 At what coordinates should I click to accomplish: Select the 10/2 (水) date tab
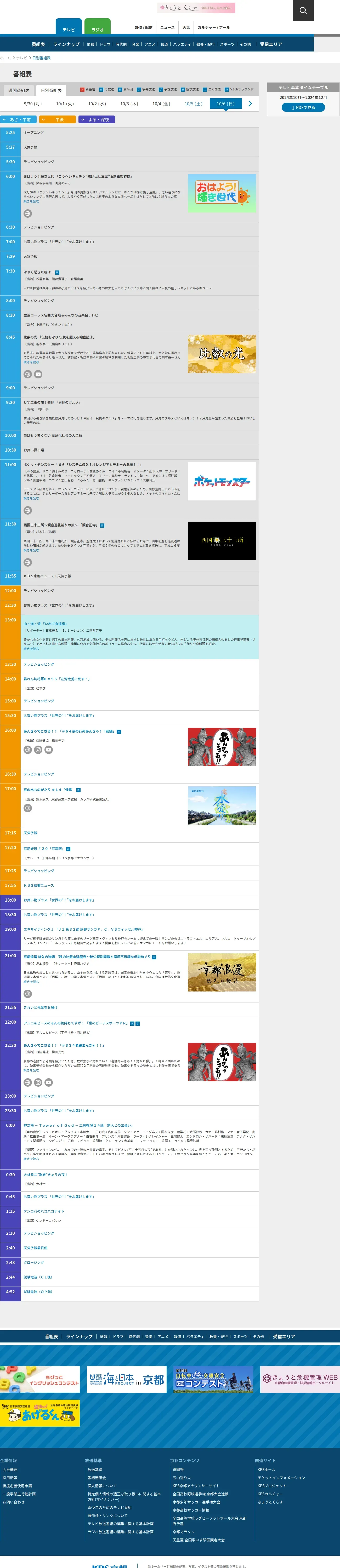tap(97, 104)
